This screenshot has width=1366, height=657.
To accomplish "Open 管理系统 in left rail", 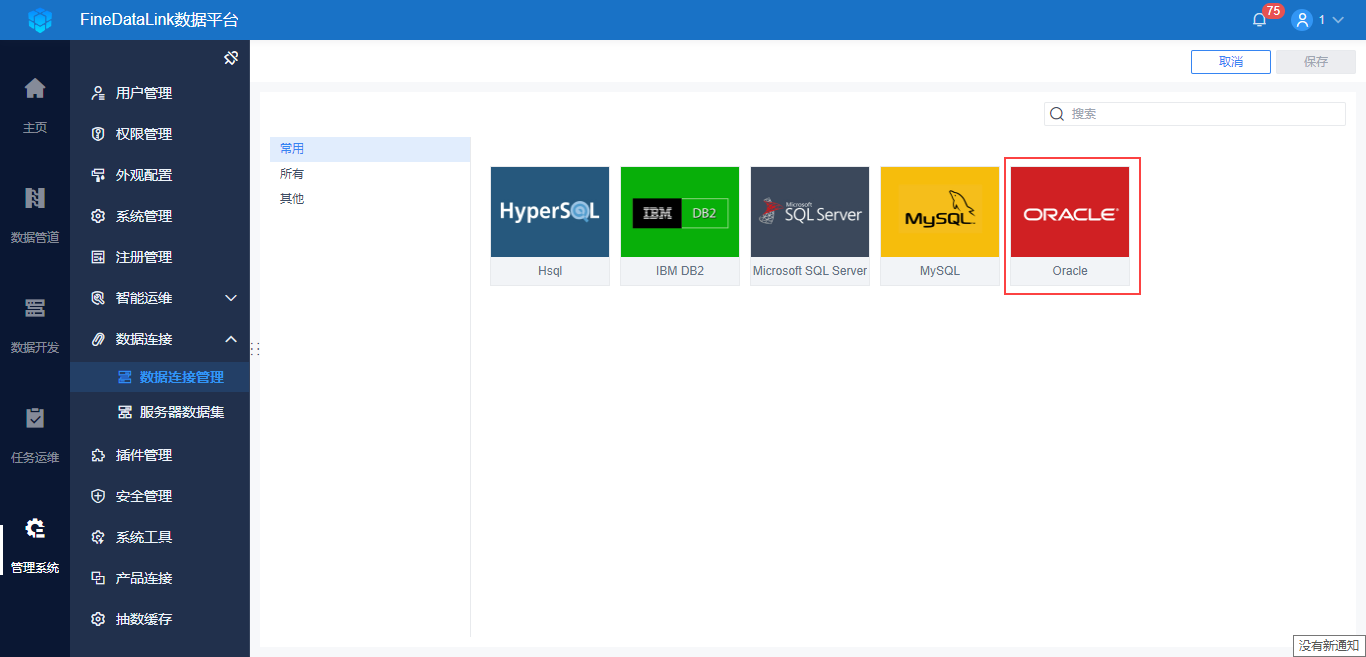I will pos(35,543).
